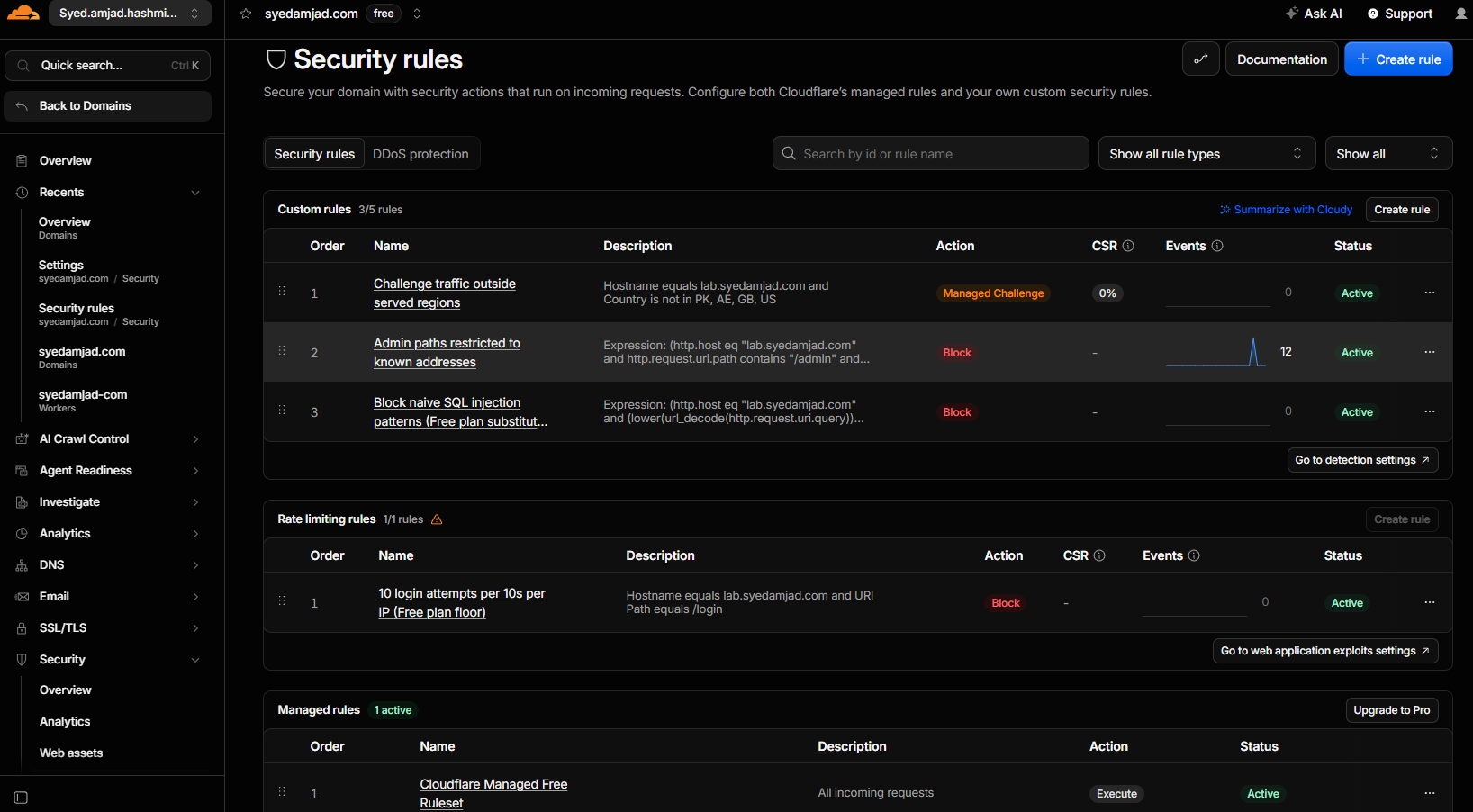This screenshot has height=812, width=1473.
Task: Switch to the DDoS protection tab
Action: [x=420, y=154]
